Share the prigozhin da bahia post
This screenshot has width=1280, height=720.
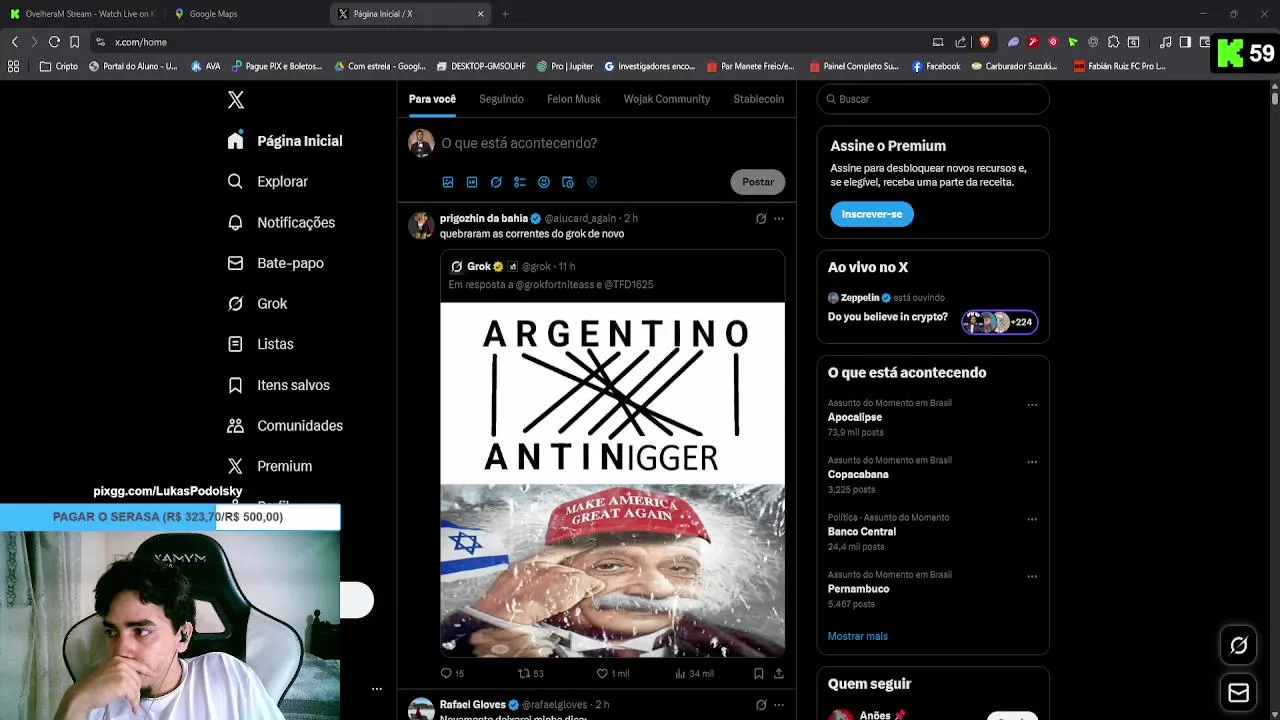click(779, 674)
